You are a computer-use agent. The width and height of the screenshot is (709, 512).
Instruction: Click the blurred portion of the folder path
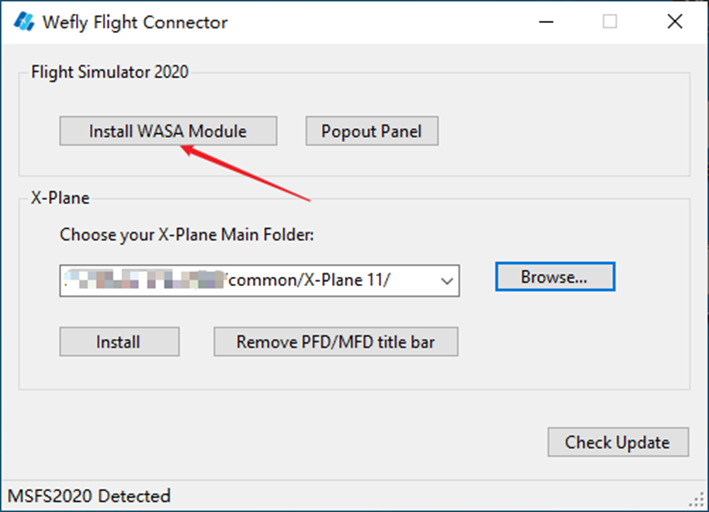(145, 280)
